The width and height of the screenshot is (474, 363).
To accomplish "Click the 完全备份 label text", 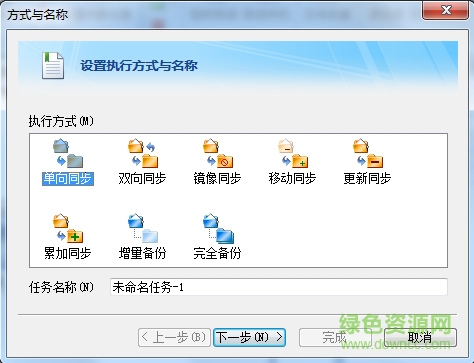I will pyautogui.click(x=217, y=253).
